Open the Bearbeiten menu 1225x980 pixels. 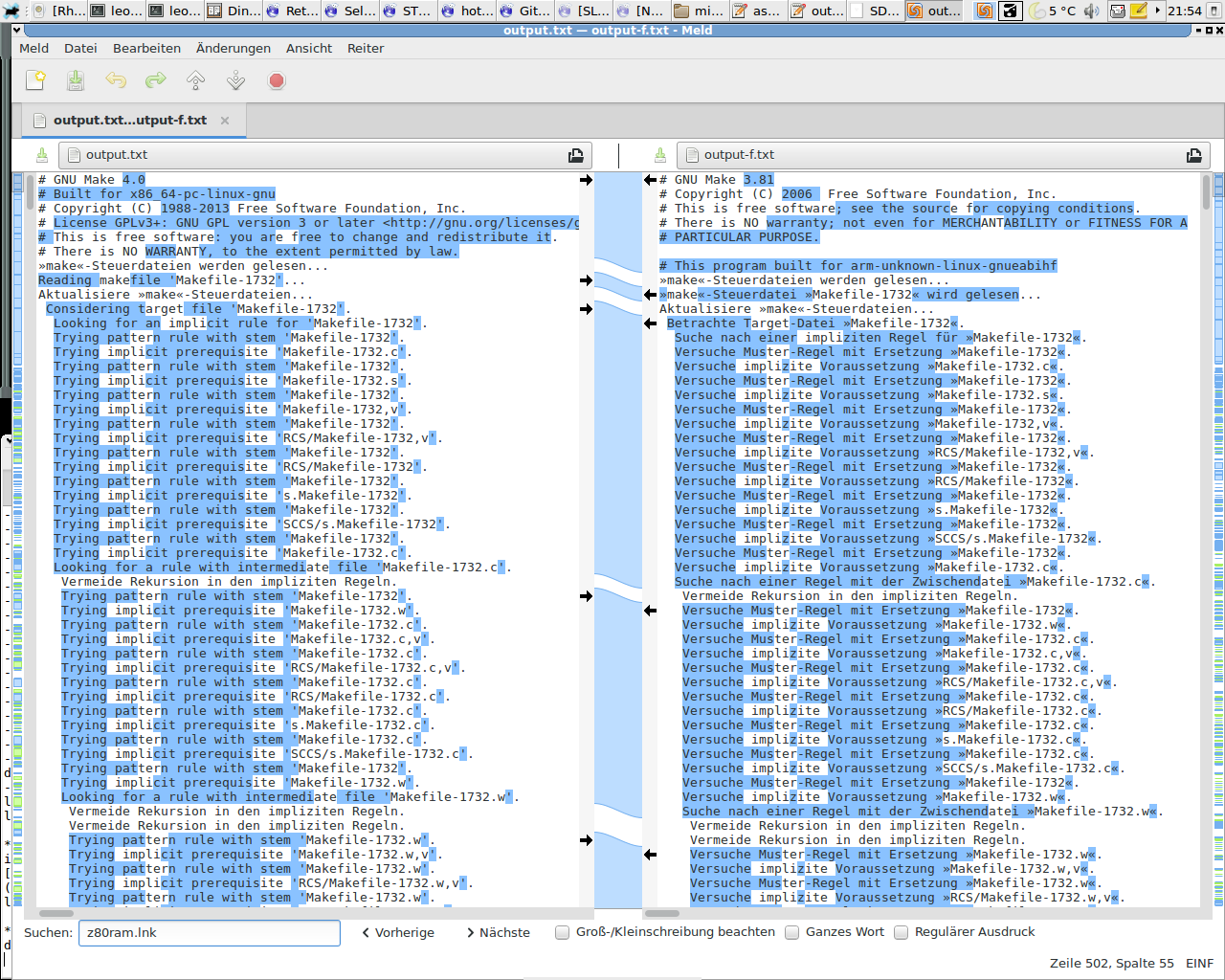tap(146, 49)
